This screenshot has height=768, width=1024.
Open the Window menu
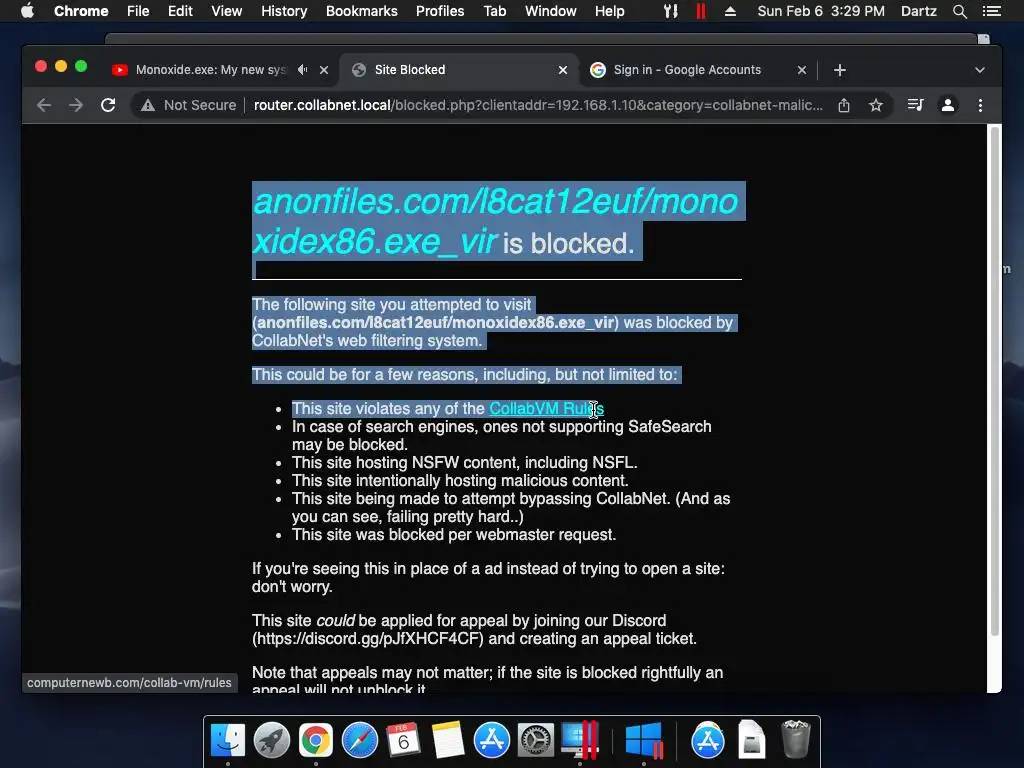[x=551, y=11]
